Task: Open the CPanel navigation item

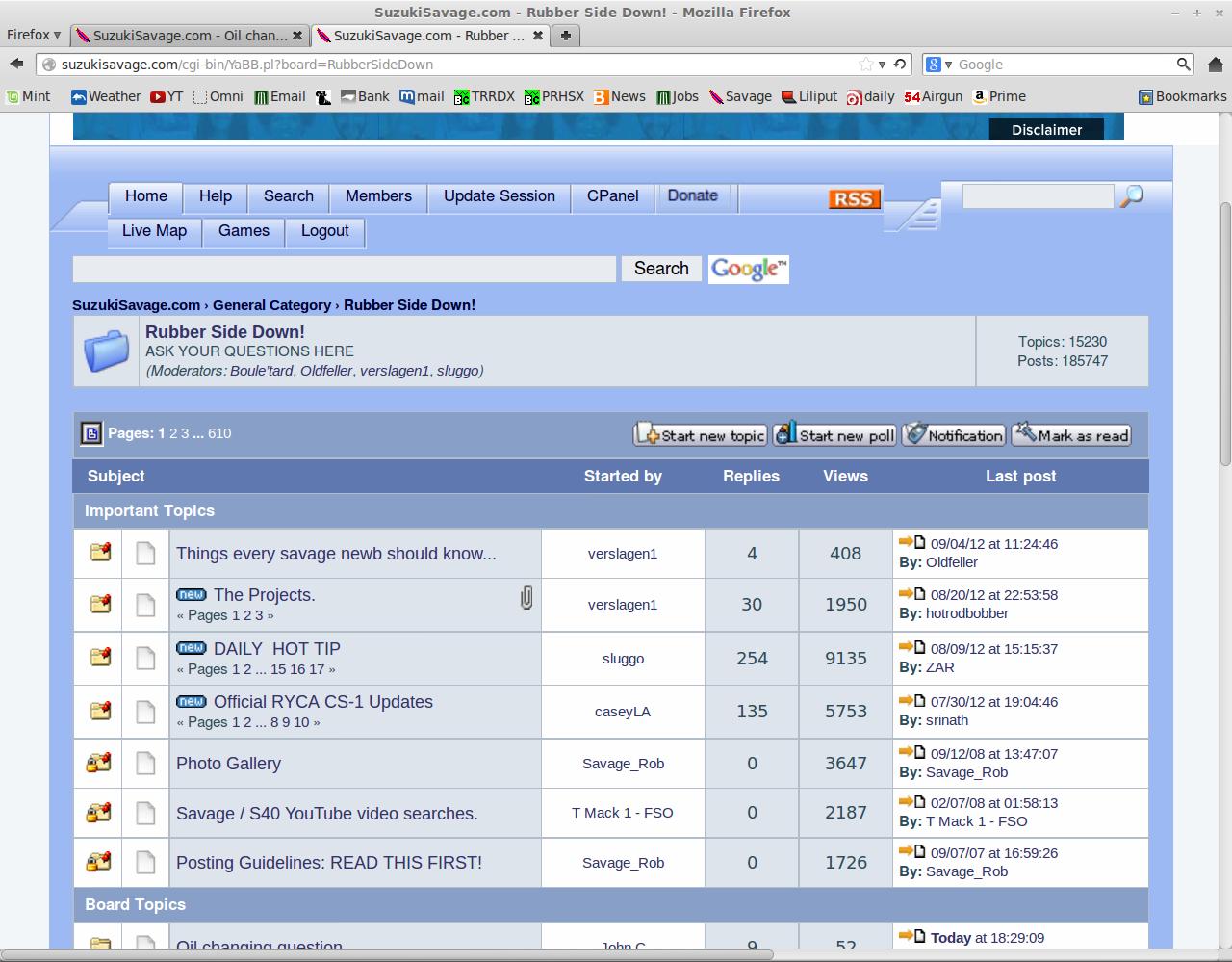Action: 612,196
